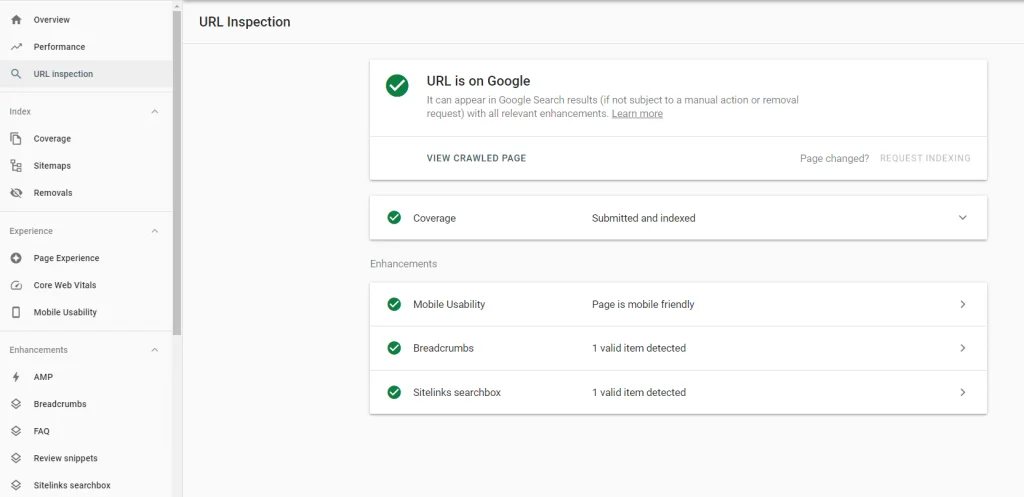1024x497 pixels.
Task: Select URL inspection in sidebar
Action: 86,74
